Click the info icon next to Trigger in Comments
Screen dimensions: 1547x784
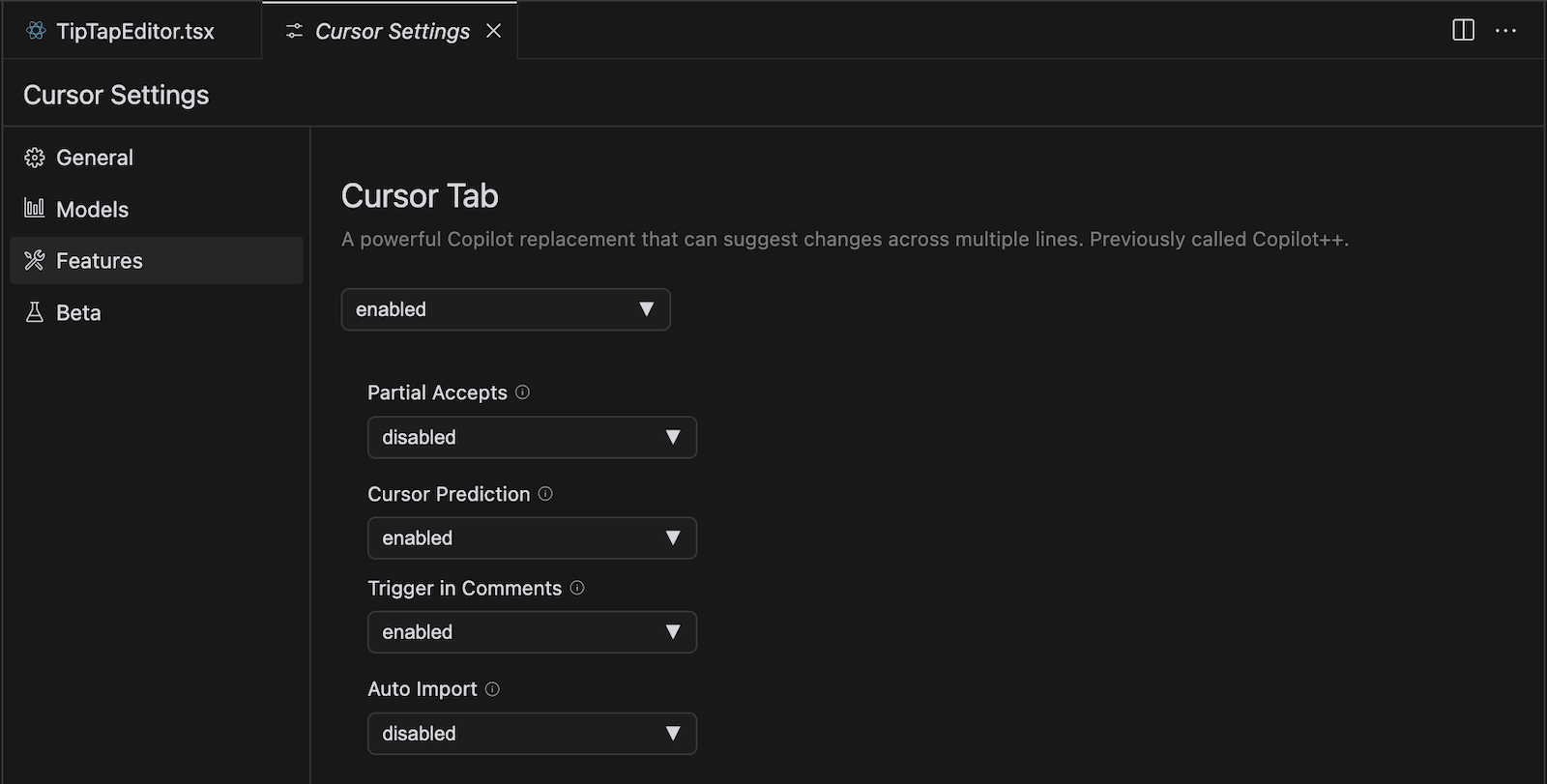(577, 588)
